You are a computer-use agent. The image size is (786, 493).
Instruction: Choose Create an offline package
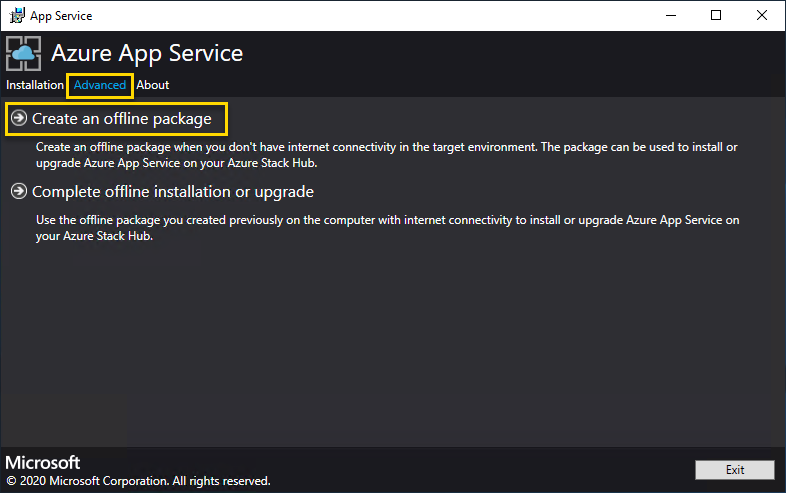coord(121,118)
